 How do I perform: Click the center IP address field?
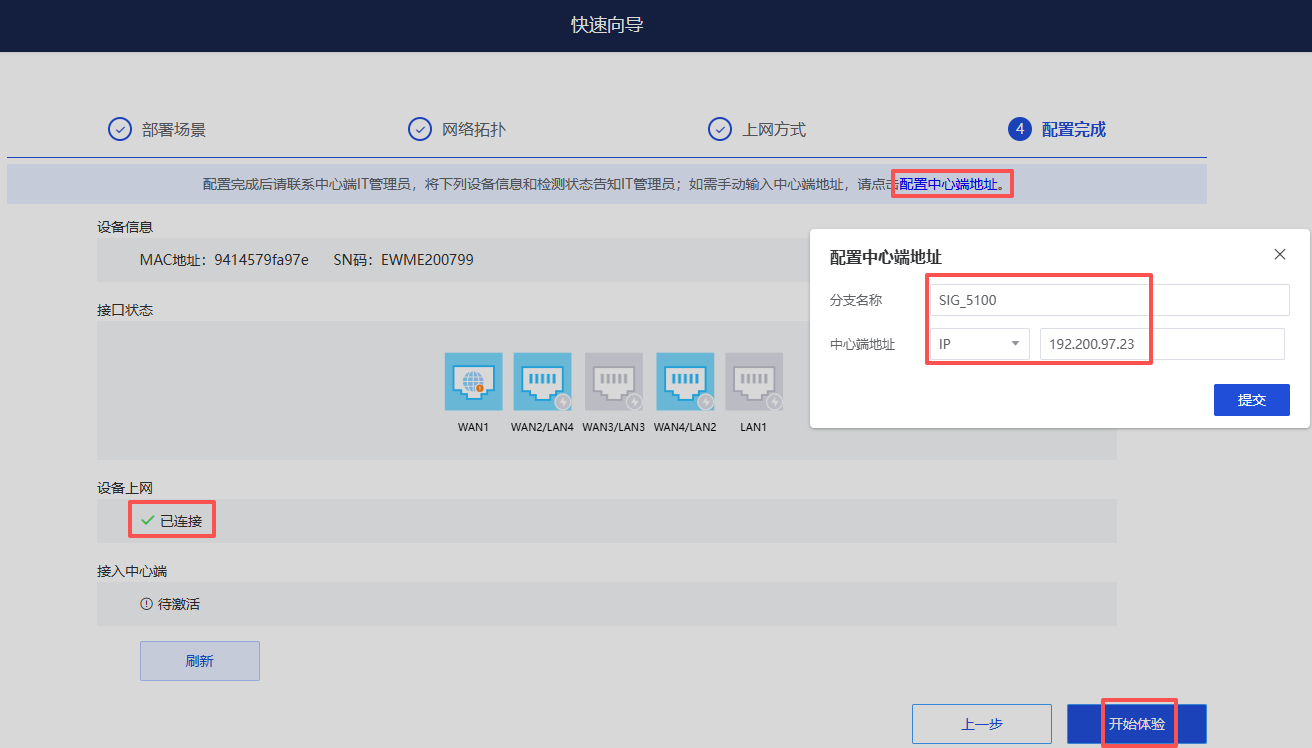click(1161, 344)
